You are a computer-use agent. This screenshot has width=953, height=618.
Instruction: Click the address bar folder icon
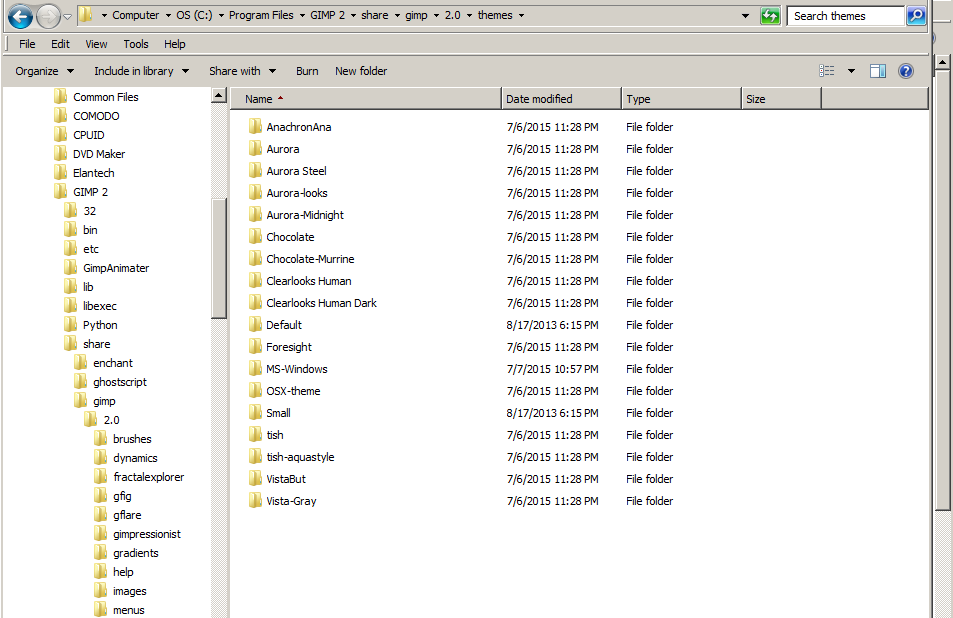point(86,15)
